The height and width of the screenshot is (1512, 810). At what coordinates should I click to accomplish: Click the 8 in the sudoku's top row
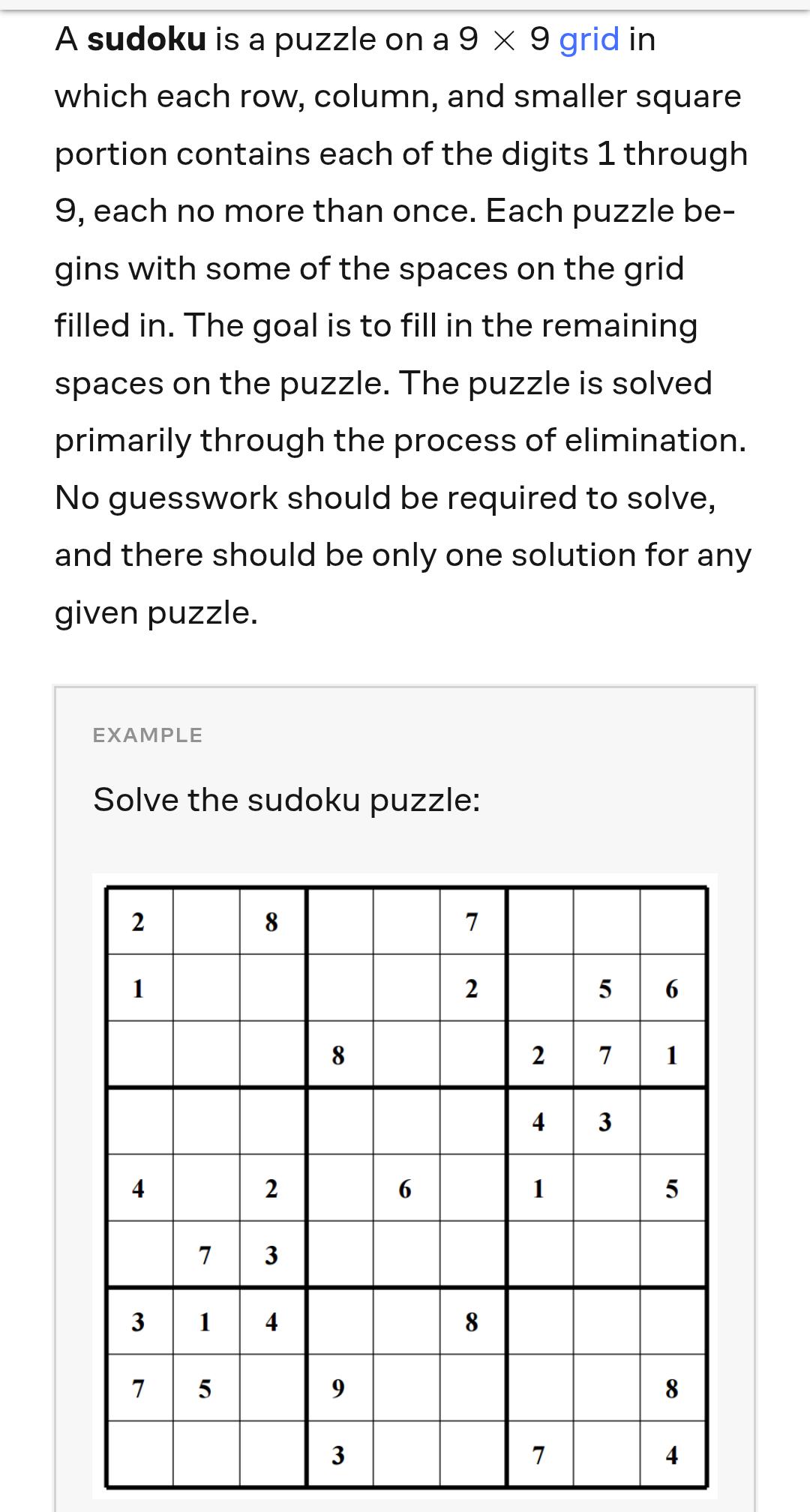pos(272,921)
